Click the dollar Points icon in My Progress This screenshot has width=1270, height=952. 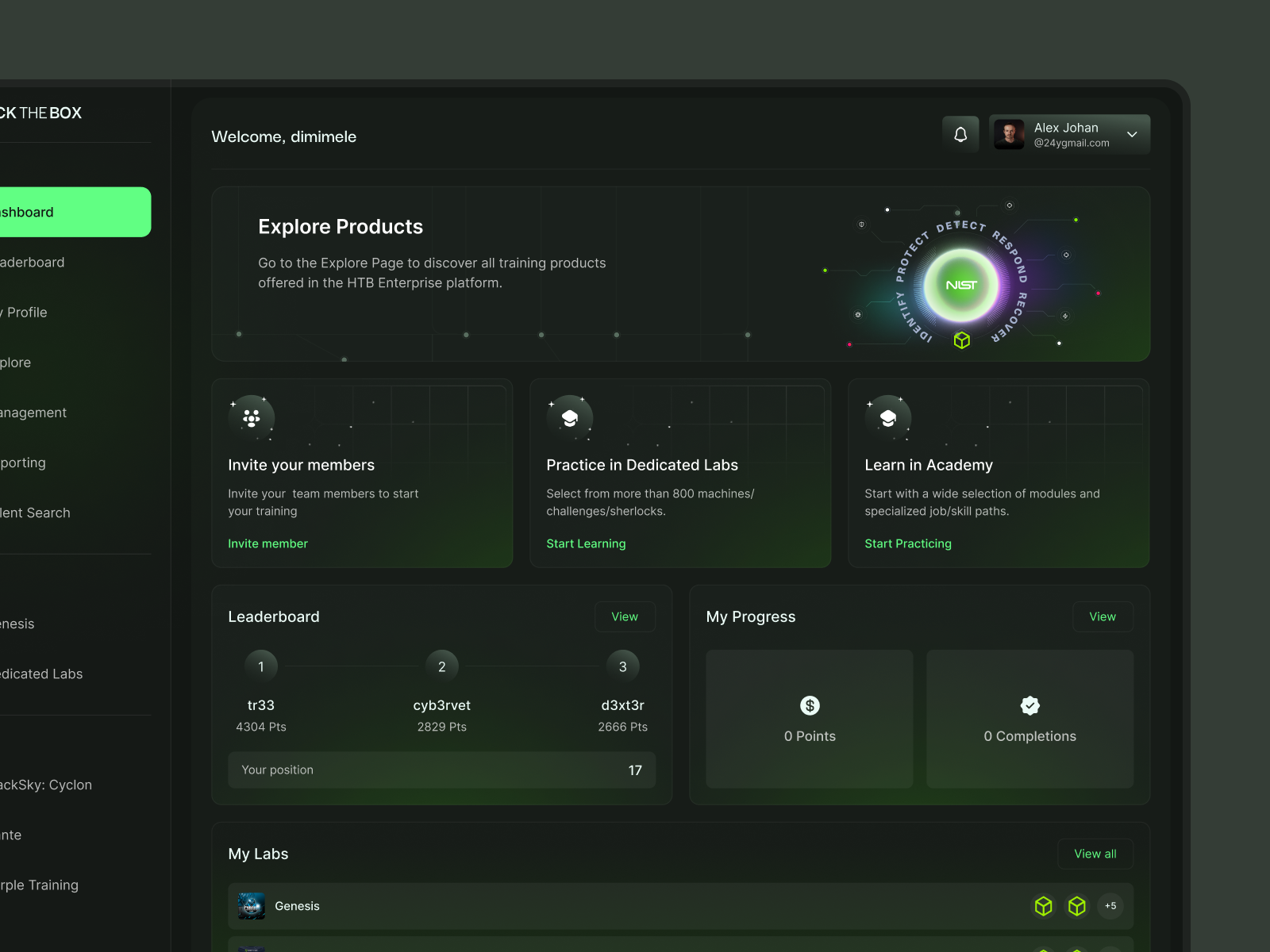809,706
